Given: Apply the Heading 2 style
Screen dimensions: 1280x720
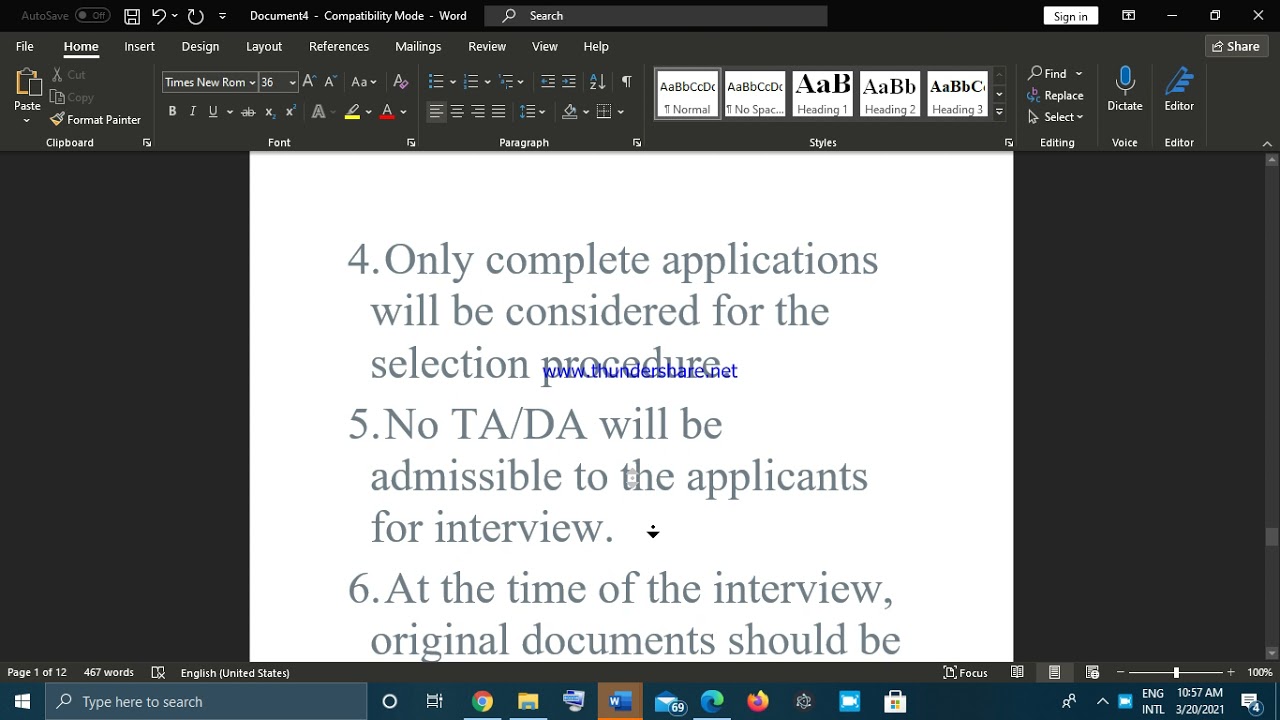Looking at the screenshot, I should click(890, 95).
